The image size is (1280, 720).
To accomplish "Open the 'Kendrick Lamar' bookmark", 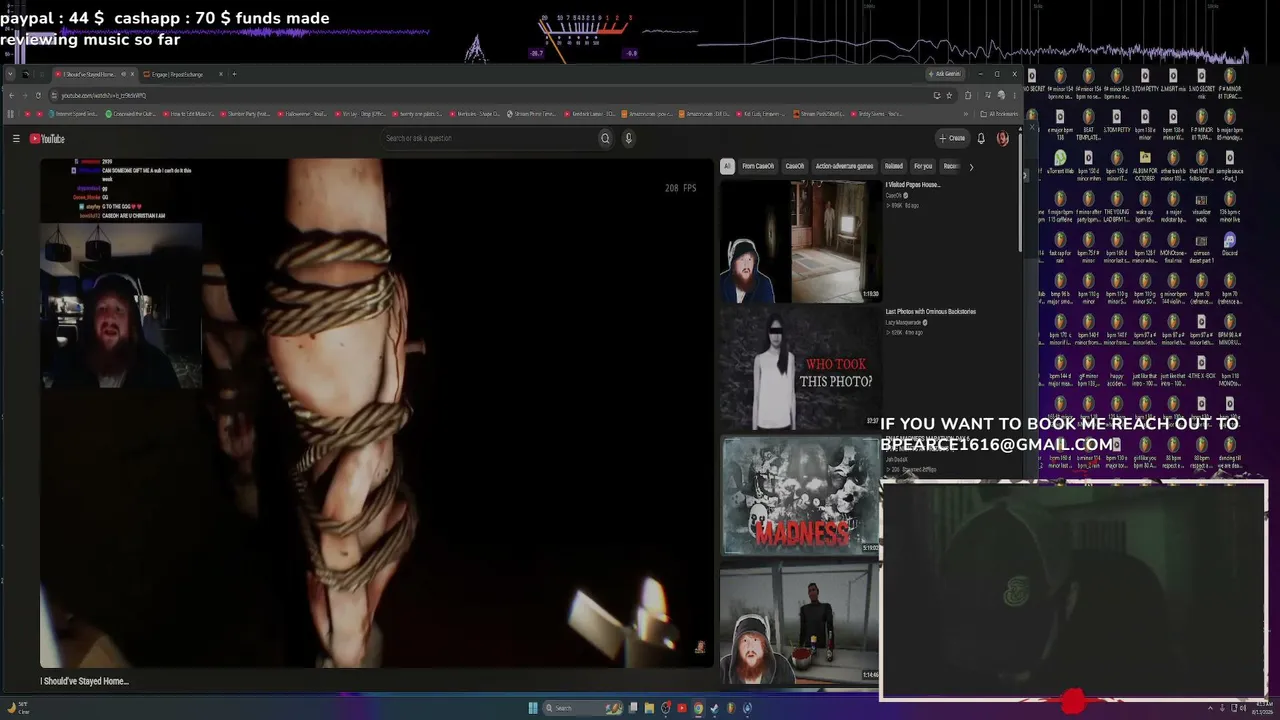I will tap(588, 114).
